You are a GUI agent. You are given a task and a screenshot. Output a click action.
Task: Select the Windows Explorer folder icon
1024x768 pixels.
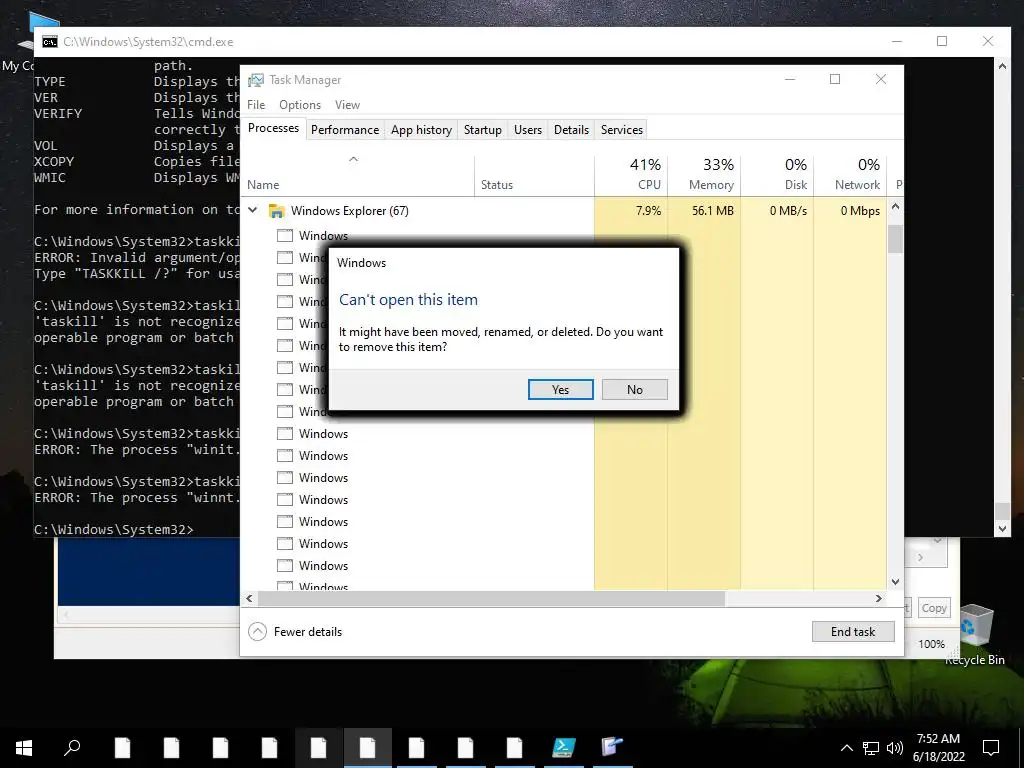[x=276, y=211]
